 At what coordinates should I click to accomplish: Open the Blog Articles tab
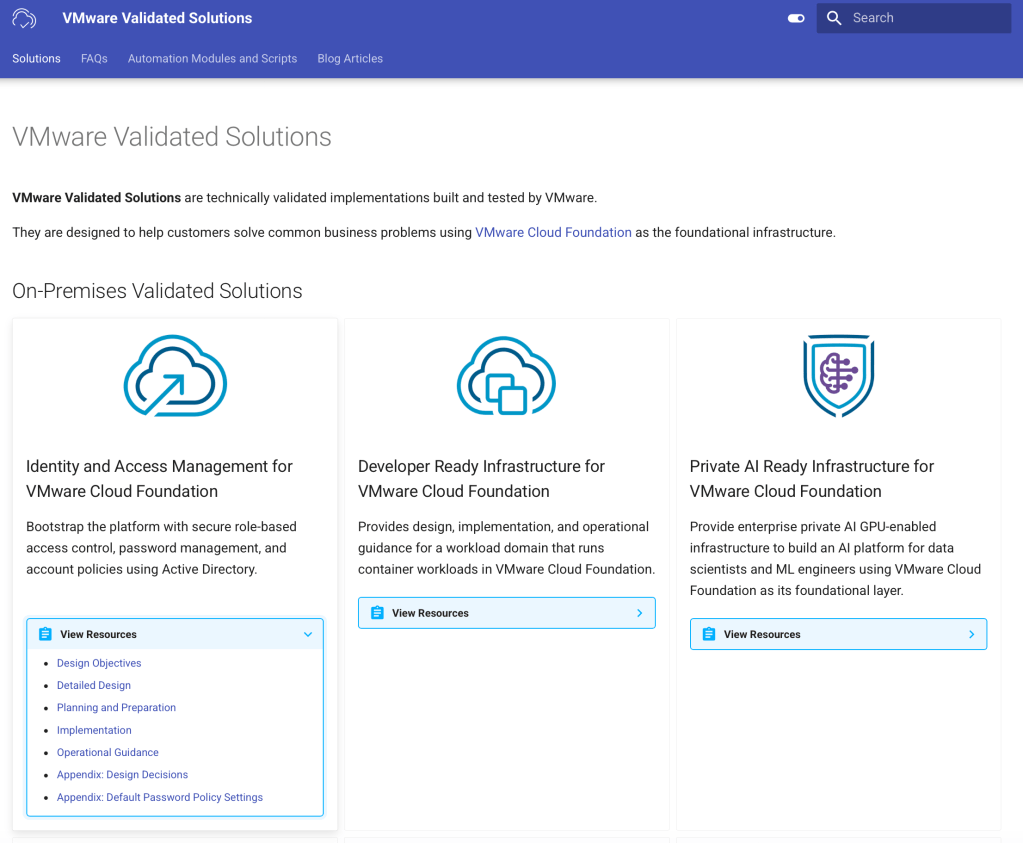pos(350,59)
